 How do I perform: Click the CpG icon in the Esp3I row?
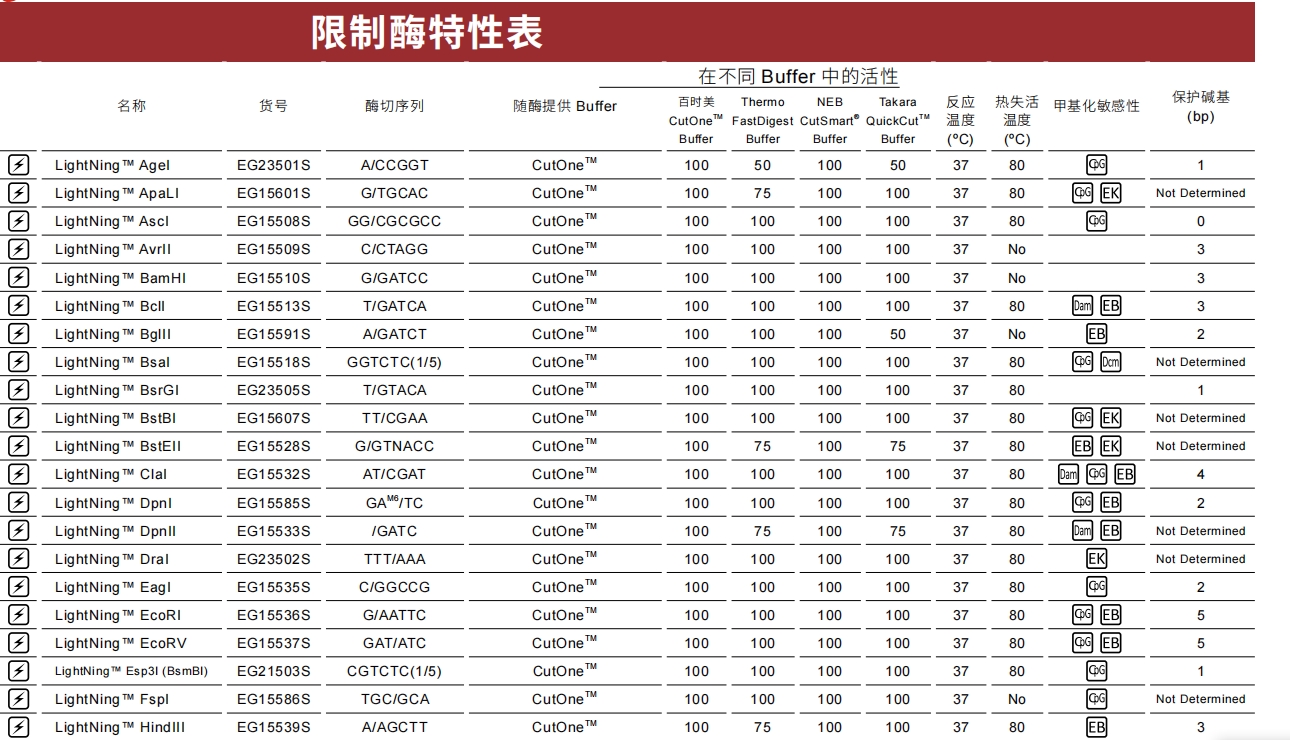(x=1097, y=671)
